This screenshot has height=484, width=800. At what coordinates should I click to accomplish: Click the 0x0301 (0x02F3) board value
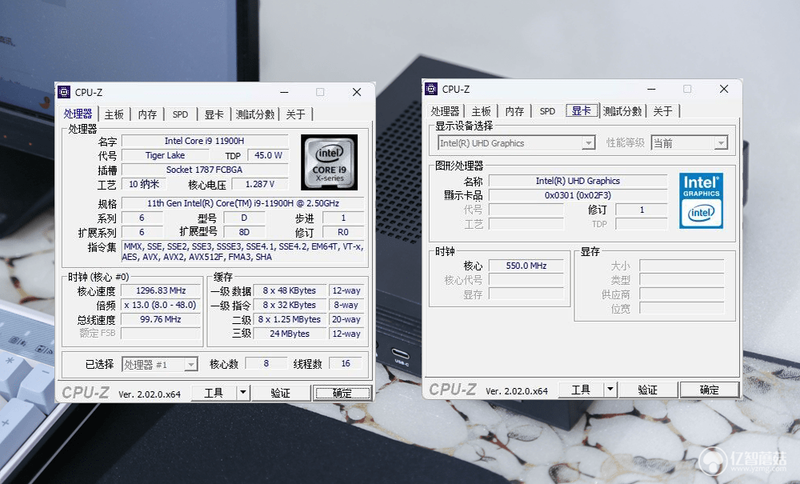[x=578, y=195]
